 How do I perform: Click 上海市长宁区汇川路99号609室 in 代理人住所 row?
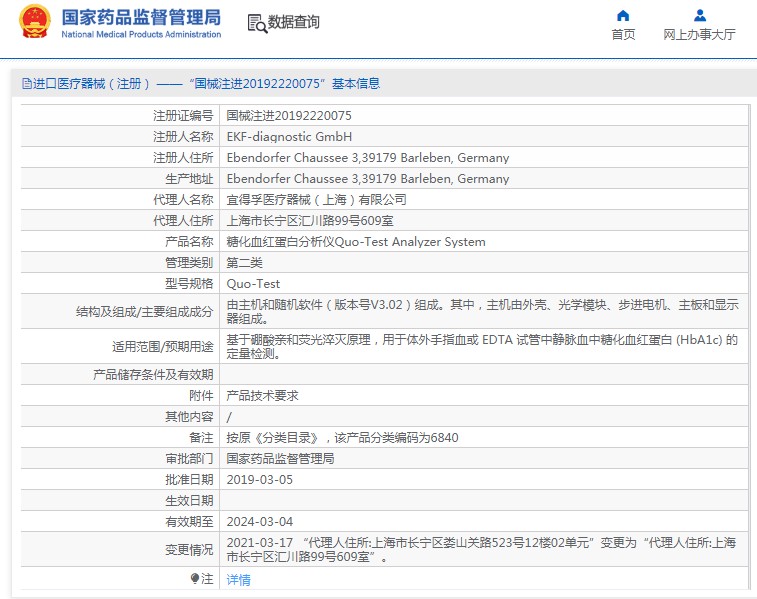click(310, 221)
